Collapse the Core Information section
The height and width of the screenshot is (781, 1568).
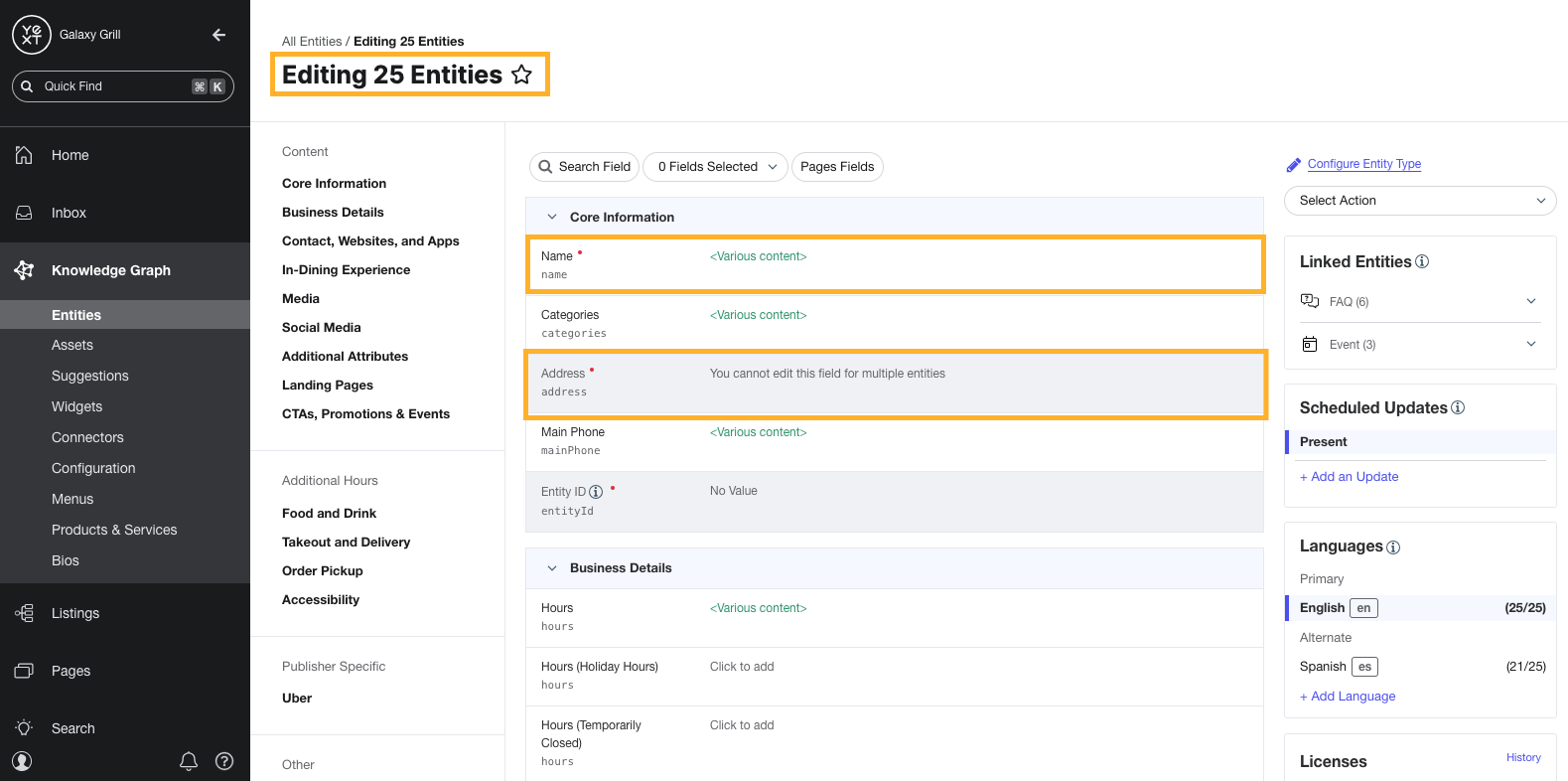pyautogui.click(x=552, y=217)
